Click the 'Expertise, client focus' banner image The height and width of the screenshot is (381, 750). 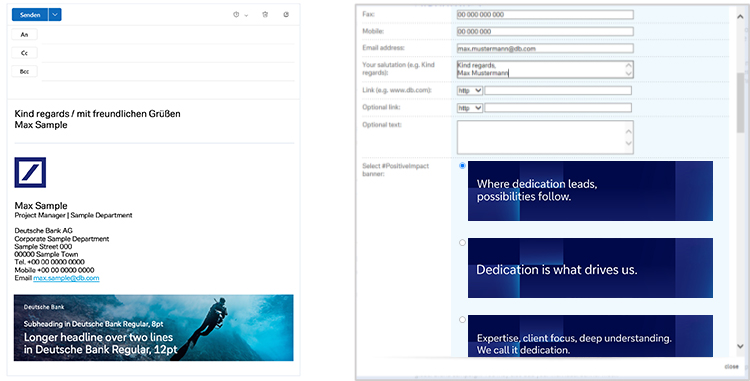pos(590,336)
